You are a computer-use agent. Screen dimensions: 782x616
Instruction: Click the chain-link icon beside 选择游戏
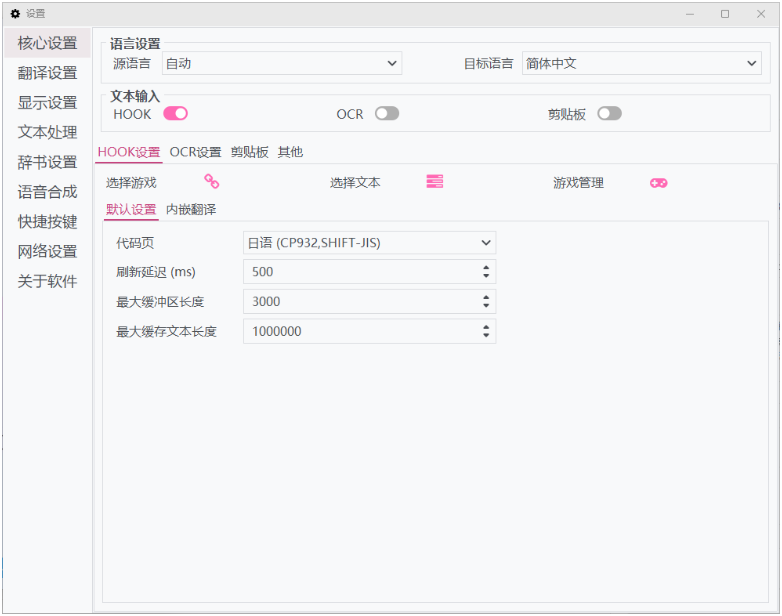coord(212,182)
